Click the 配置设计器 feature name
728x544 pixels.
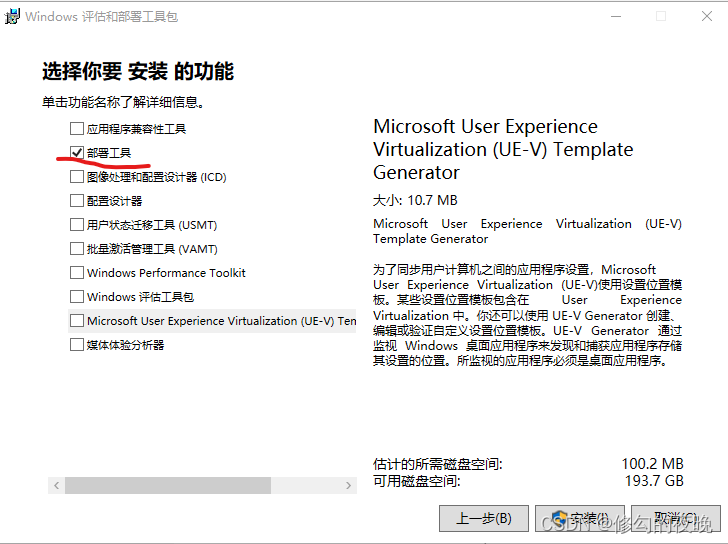(x=114, y=201)
